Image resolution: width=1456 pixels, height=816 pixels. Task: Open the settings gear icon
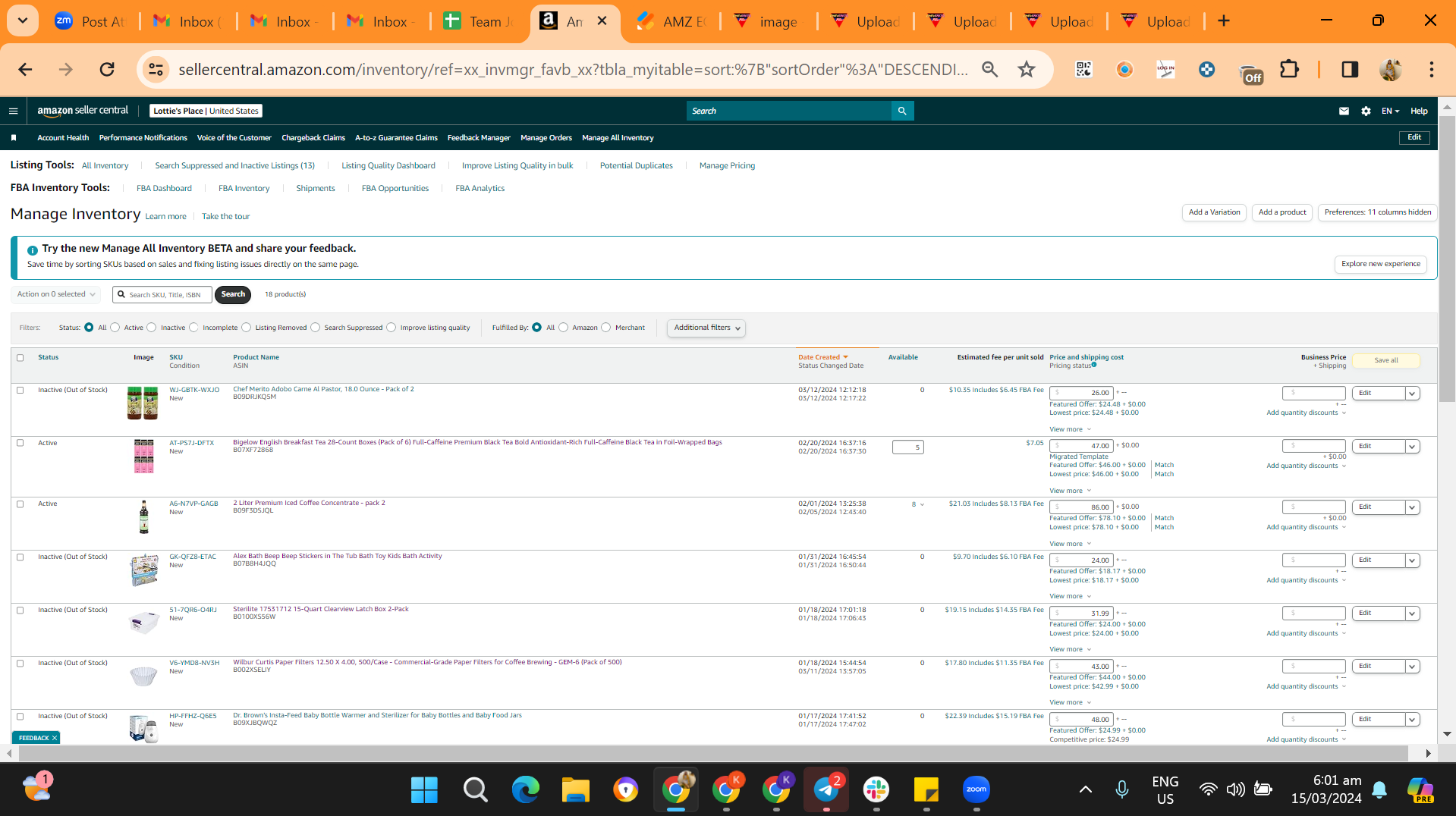pyautogui.click(x=1366, y=111)
